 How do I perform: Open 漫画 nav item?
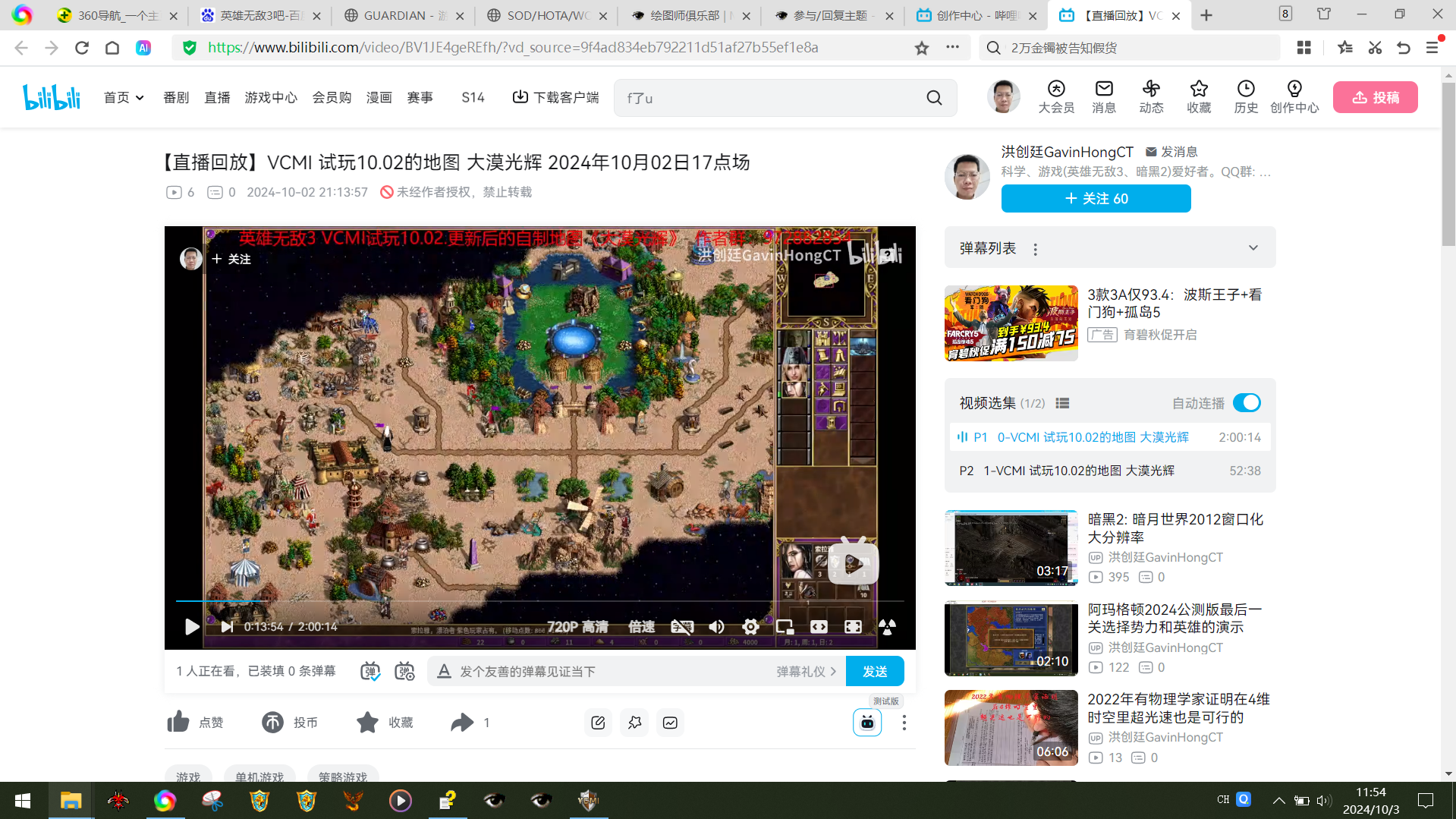[x=379, y=97]
